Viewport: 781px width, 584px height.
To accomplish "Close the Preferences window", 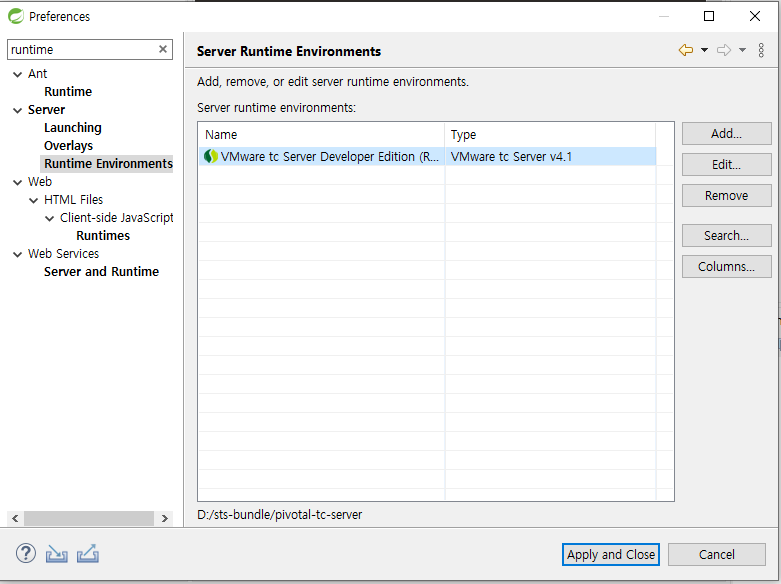I will tap(755, 16).
